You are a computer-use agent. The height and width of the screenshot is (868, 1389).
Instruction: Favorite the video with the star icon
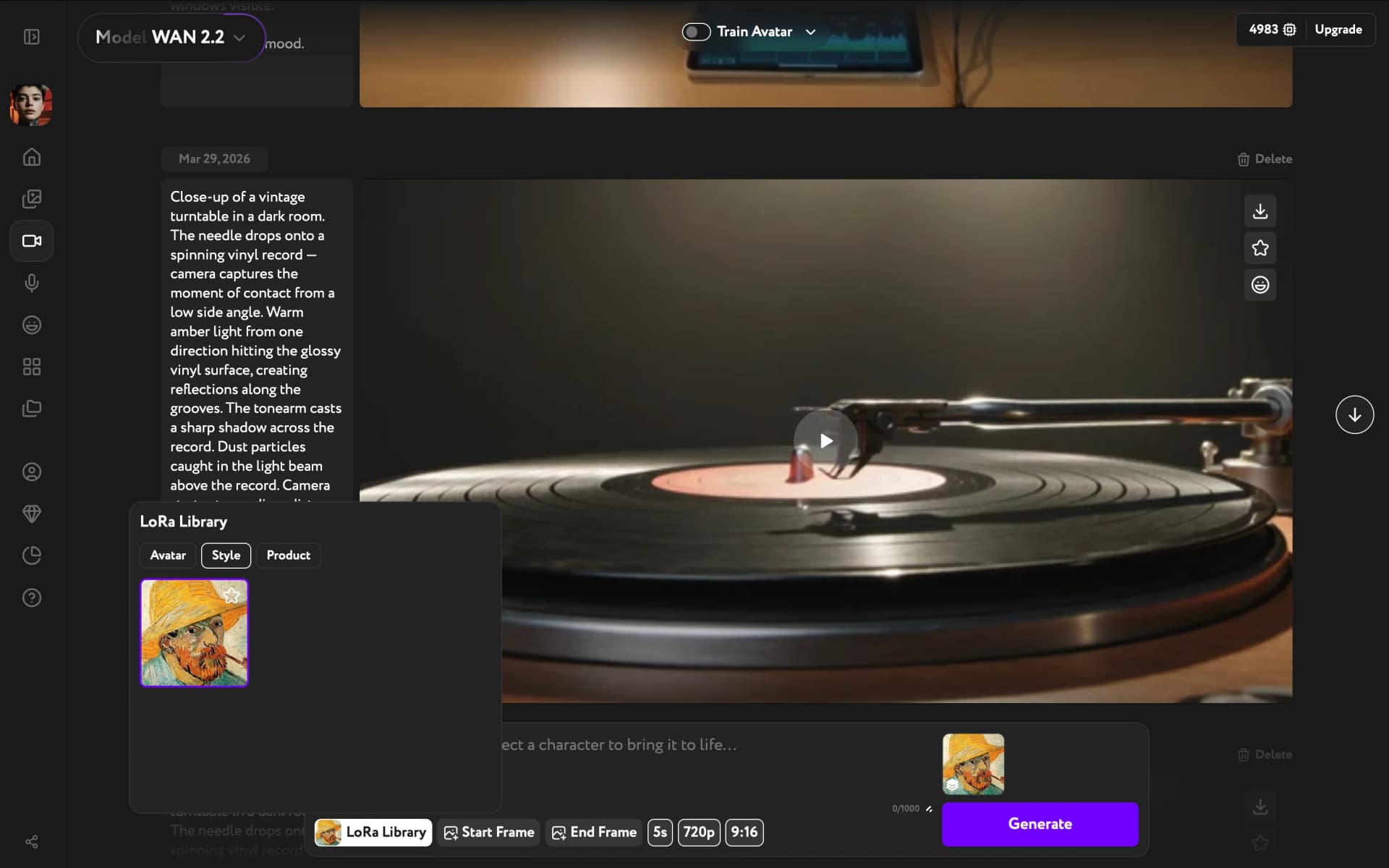(x=1260, y=248)
